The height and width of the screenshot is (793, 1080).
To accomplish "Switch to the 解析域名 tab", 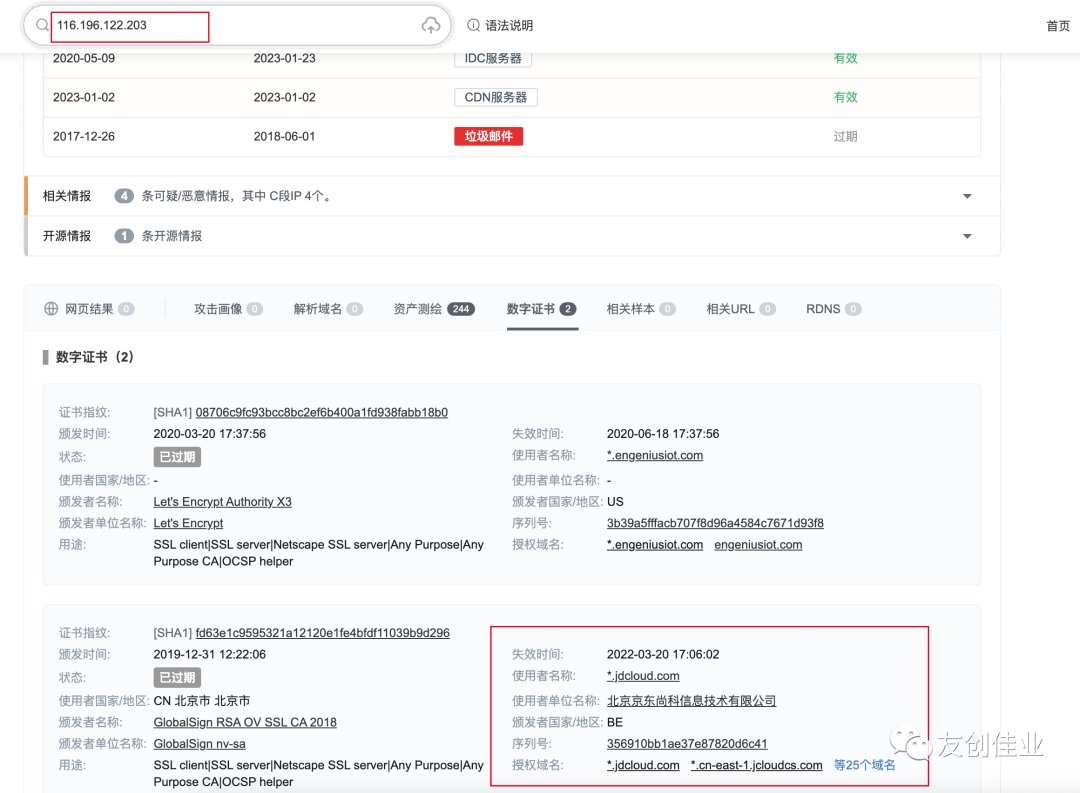I will click(328, 309).
